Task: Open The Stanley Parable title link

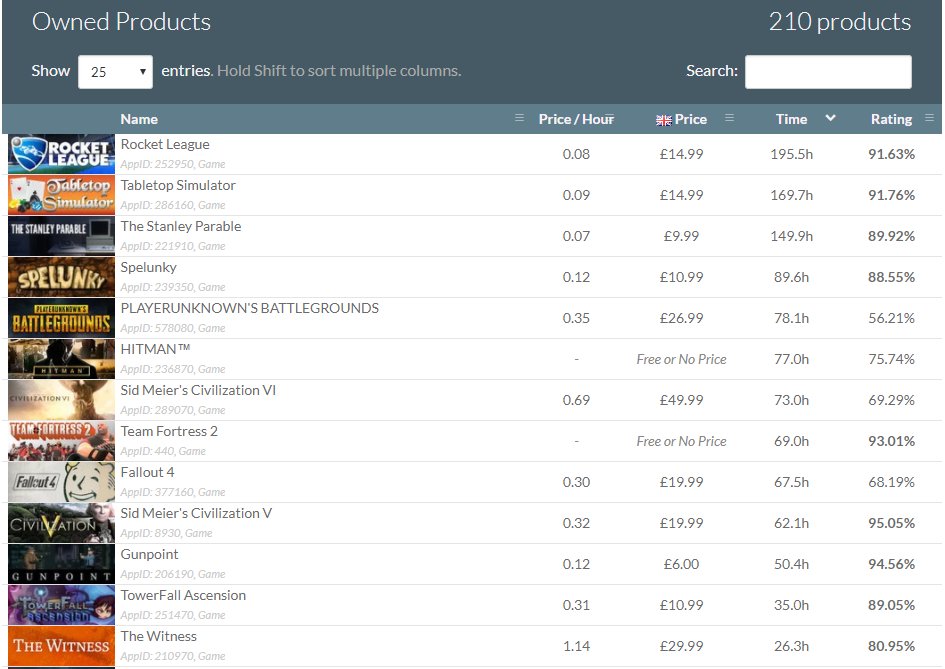Action: tap(181, 227)
